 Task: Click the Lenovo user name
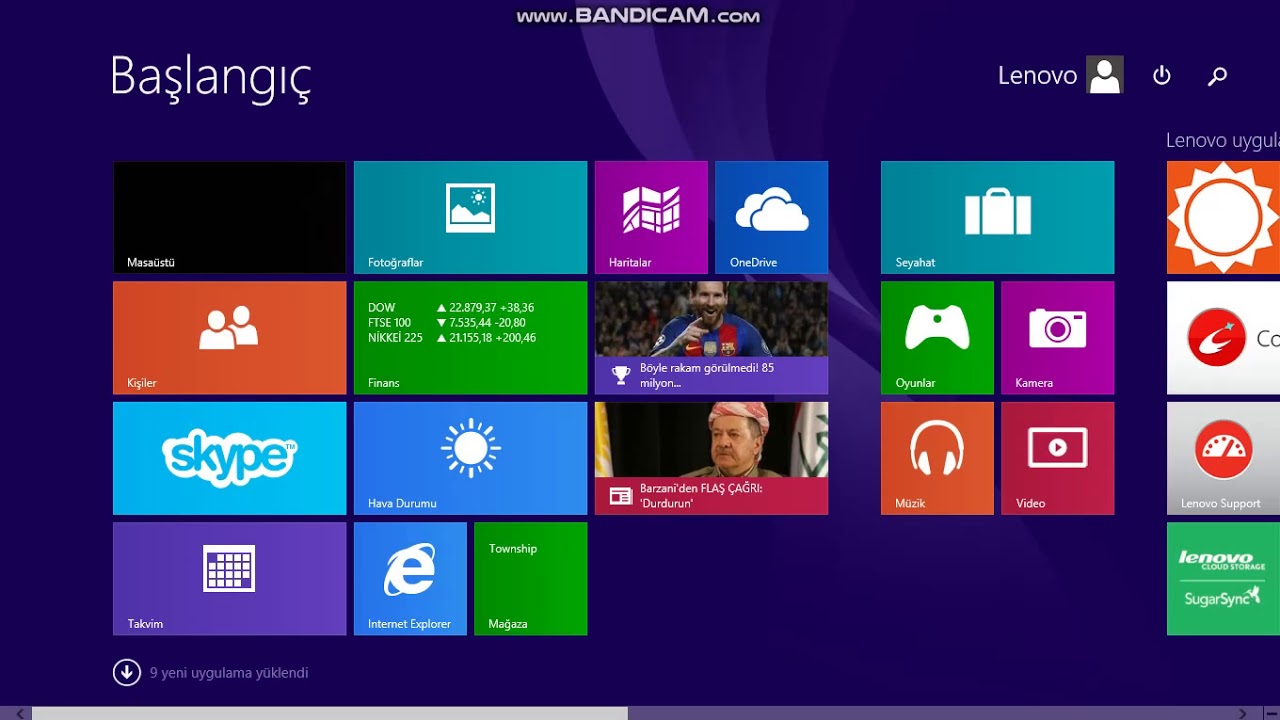tap(1037, 75)
